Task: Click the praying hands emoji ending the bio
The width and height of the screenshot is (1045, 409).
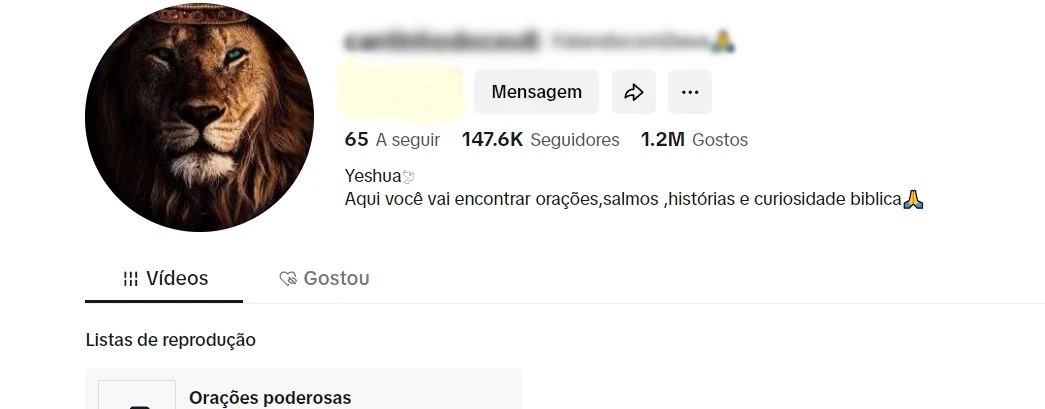Action: point(913,199)
